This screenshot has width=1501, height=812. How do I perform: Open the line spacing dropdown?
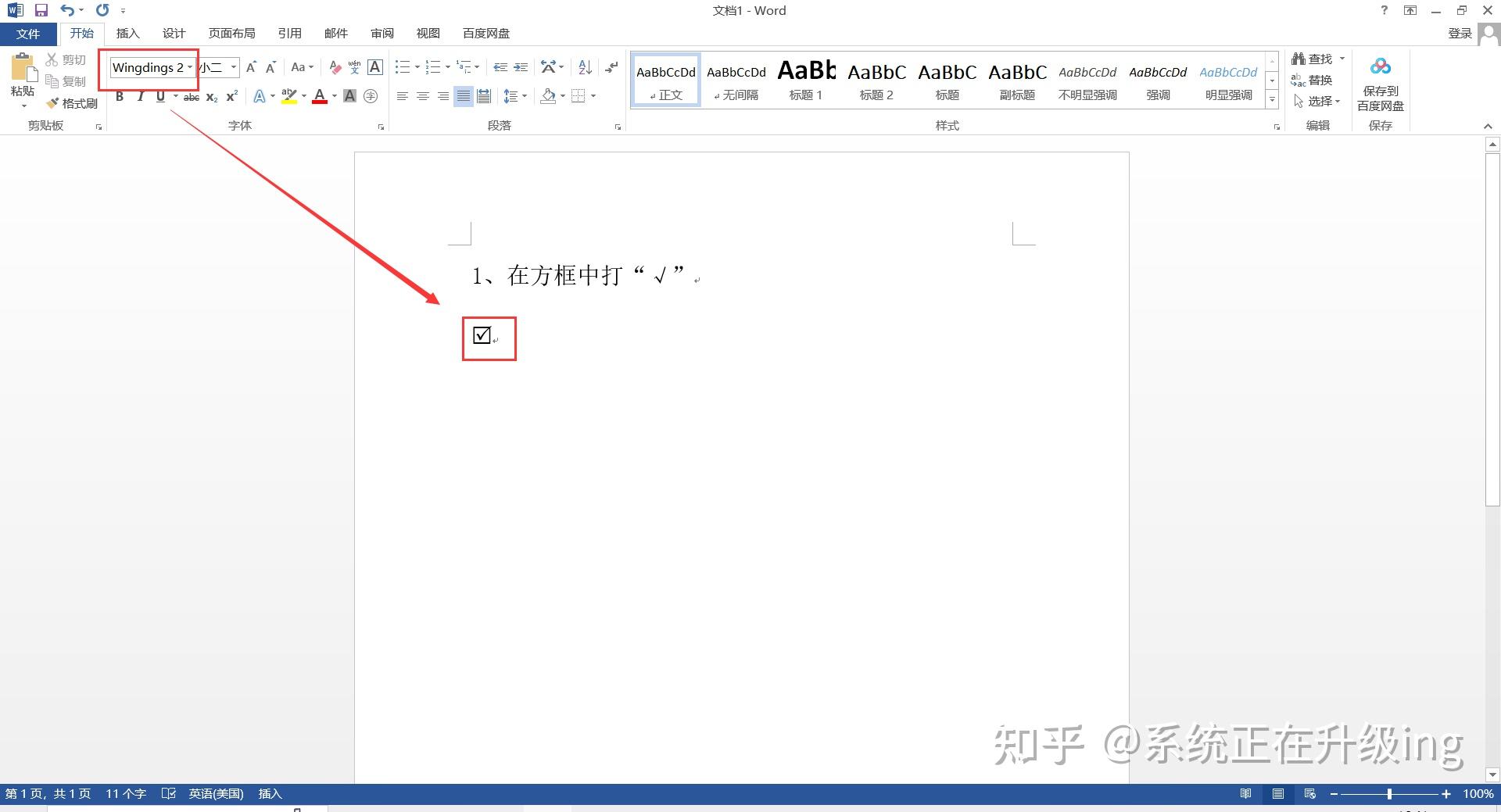coord(515,95)
